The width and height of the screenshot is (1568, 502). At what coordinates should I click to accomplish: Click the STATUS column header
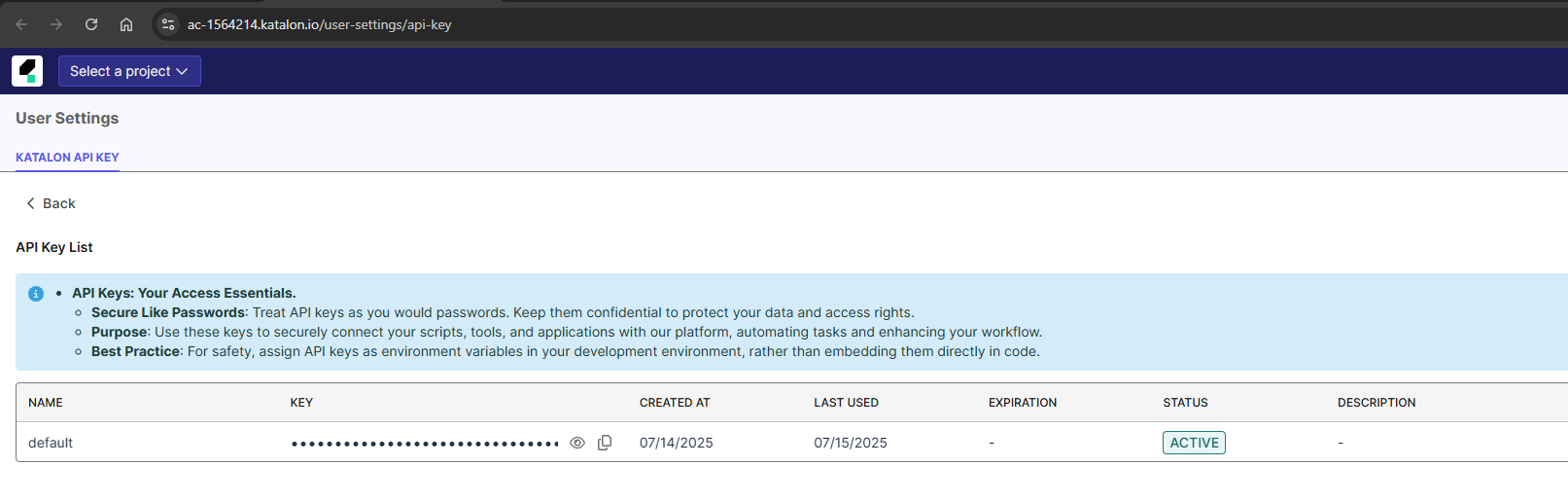[1185, 403]
